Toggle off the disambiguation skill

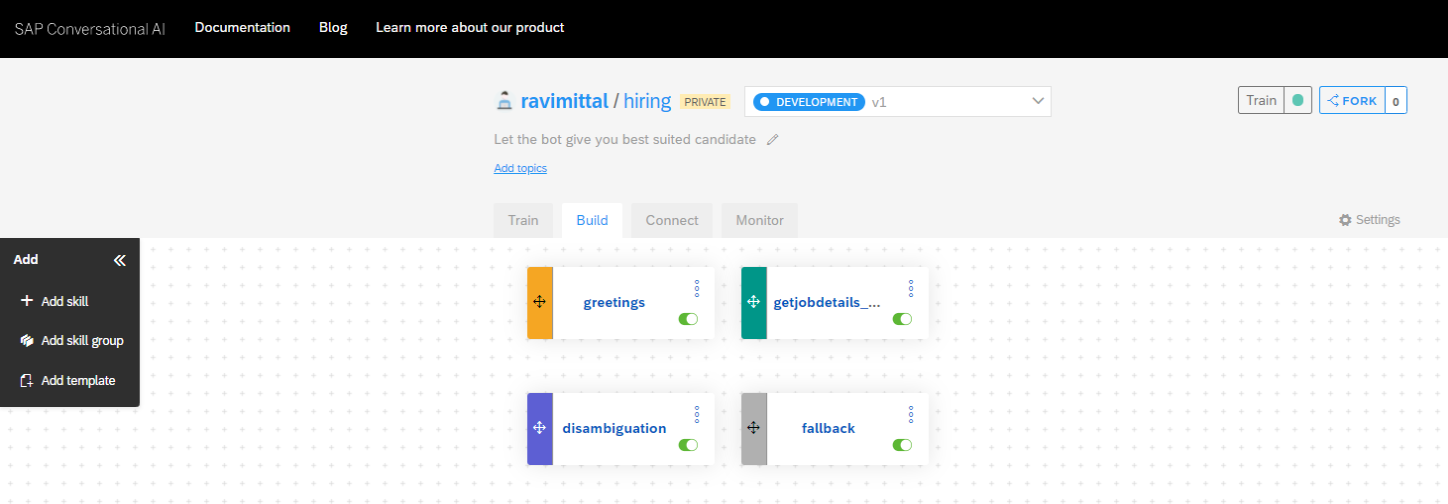688,445
